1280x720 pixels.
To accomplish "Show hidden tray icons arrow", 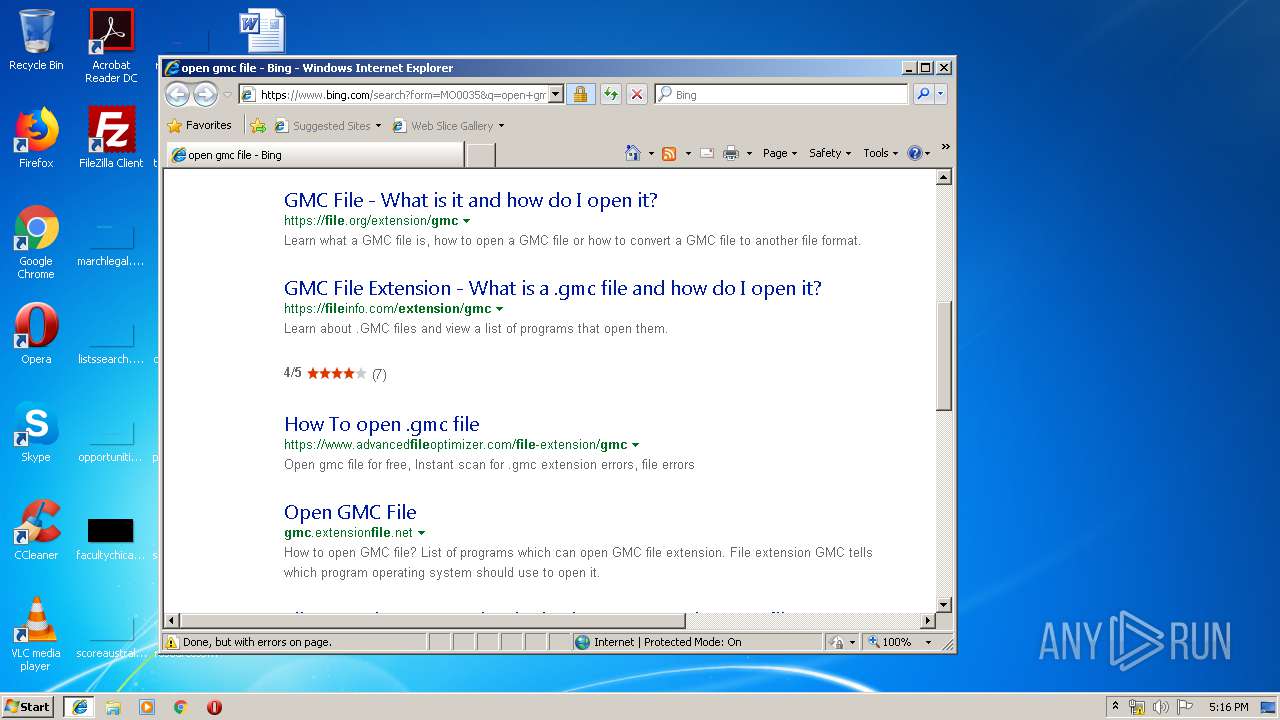I will [x=1115, y=707].
